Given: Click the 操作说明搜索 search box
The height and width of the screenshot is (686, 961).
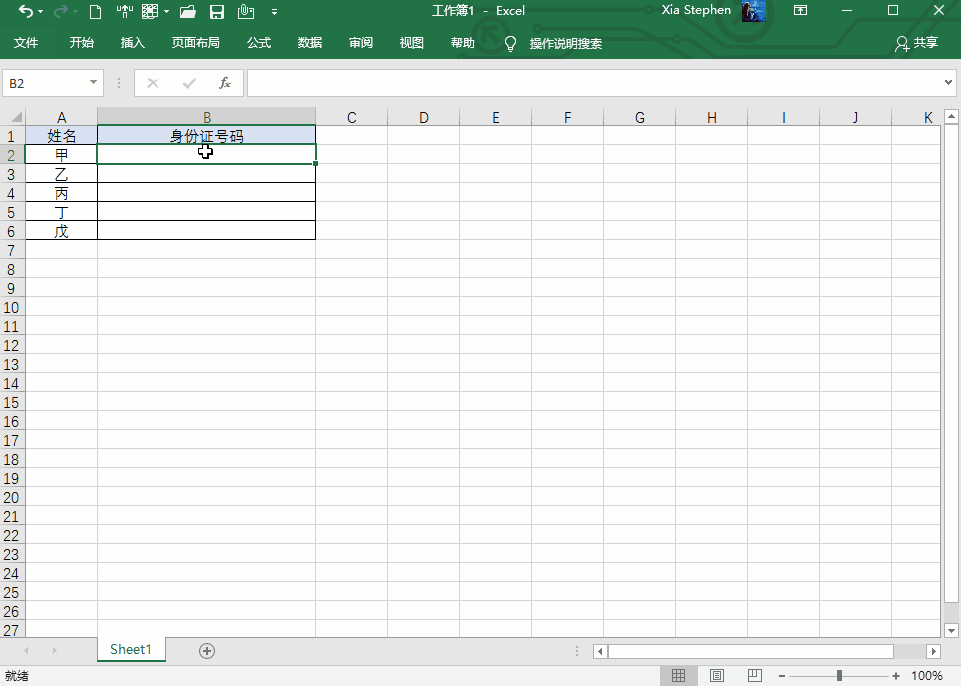Looking at the screenshot, I should coord(566,44).
